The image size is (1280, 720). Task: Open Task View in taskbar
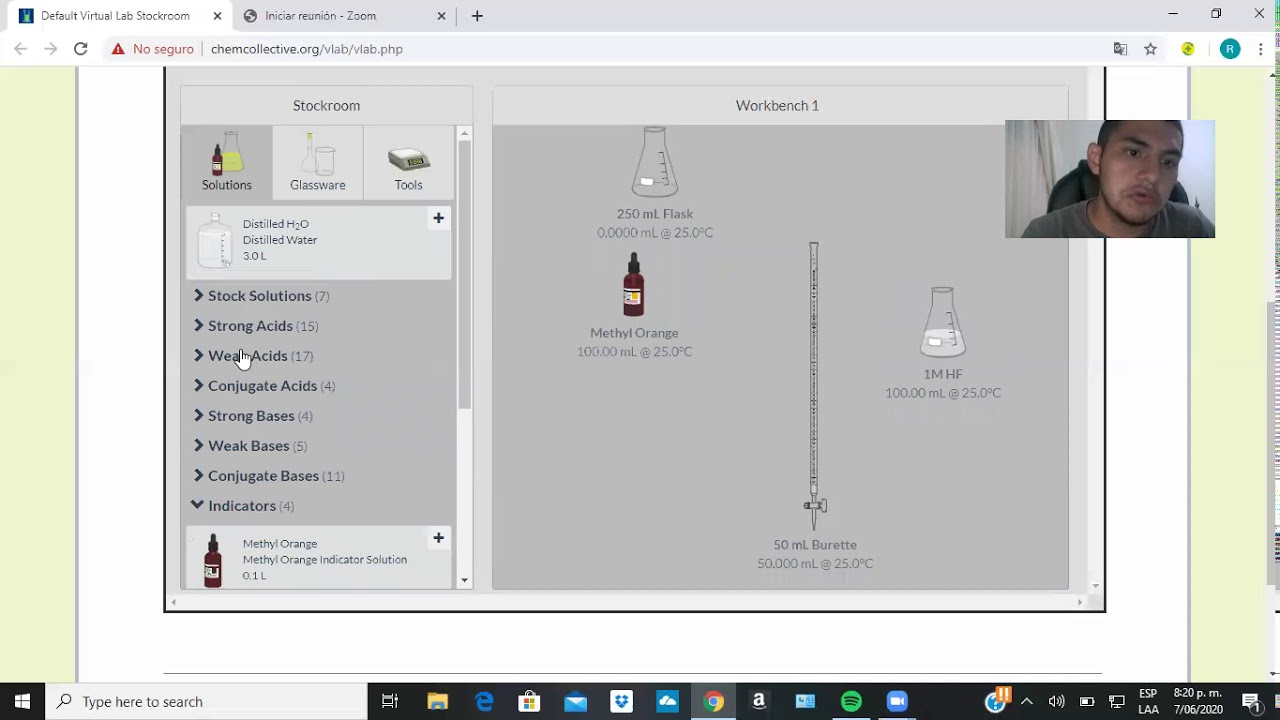[x=390, y=701]
